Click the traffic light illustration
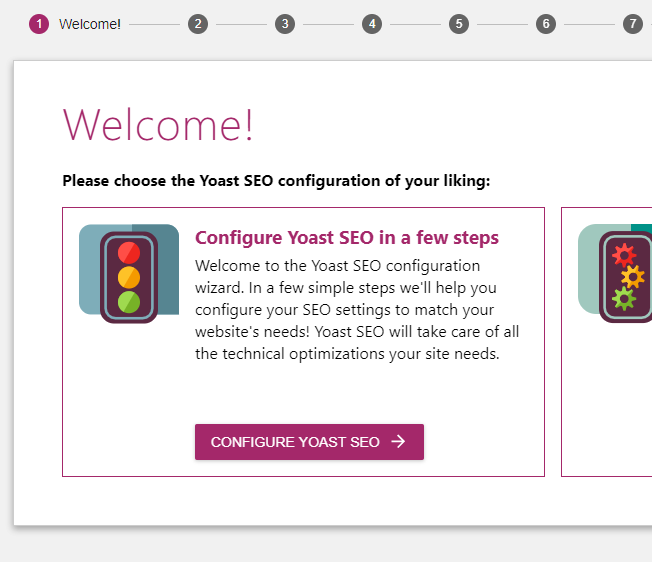The height and width of the screenshot is (562, 652). point(129,274)
